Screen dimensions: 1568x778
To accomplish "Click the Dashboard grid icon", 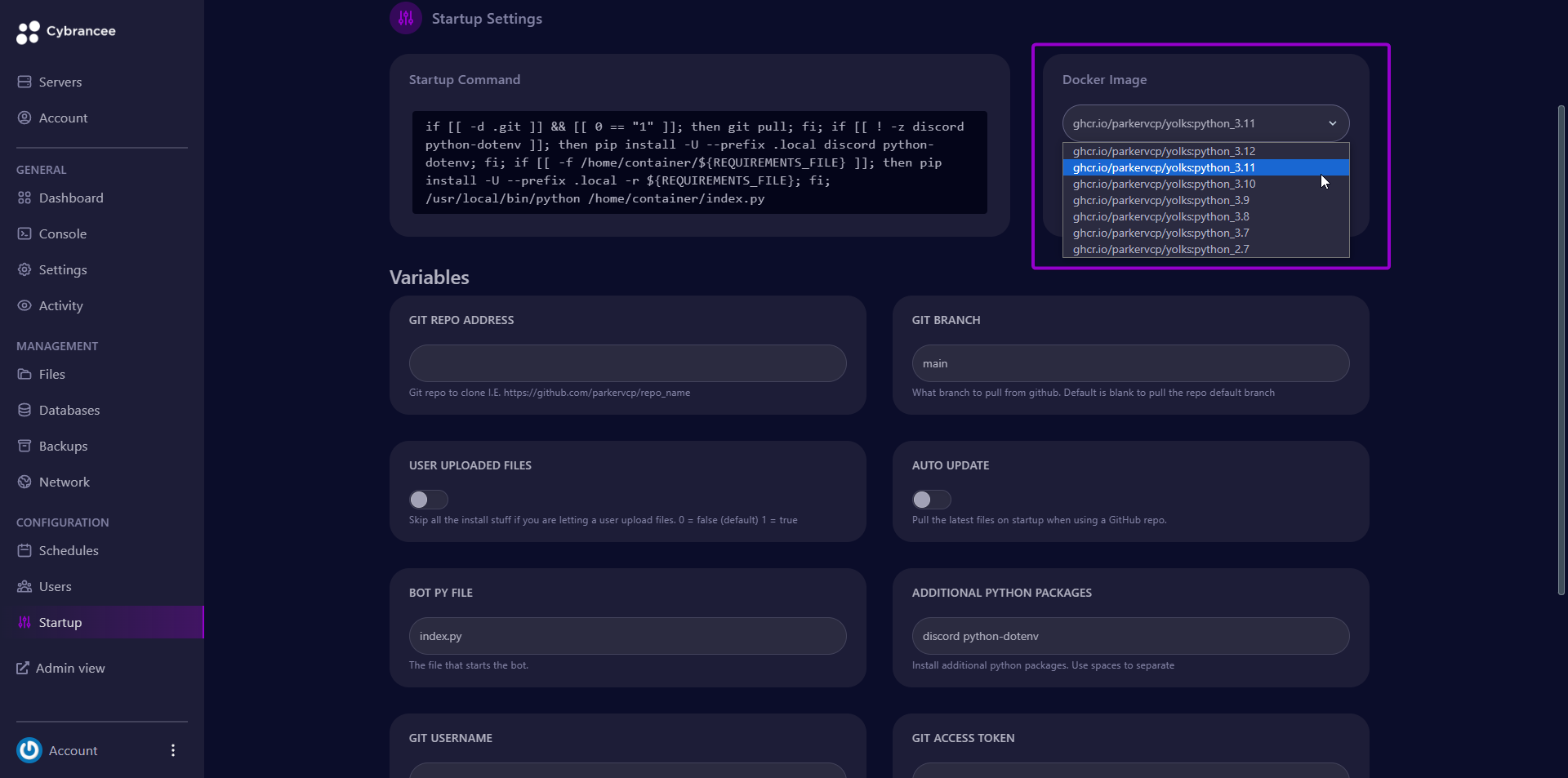I will [x=24, y=198].
